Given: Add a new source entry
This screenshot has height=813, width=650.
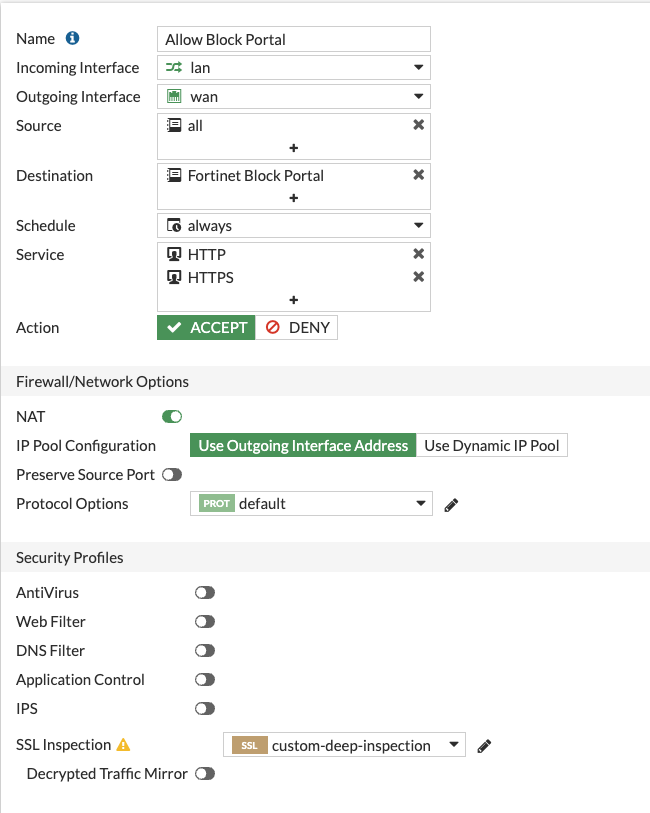Looking at the screenshot, I should pos(294,148).
